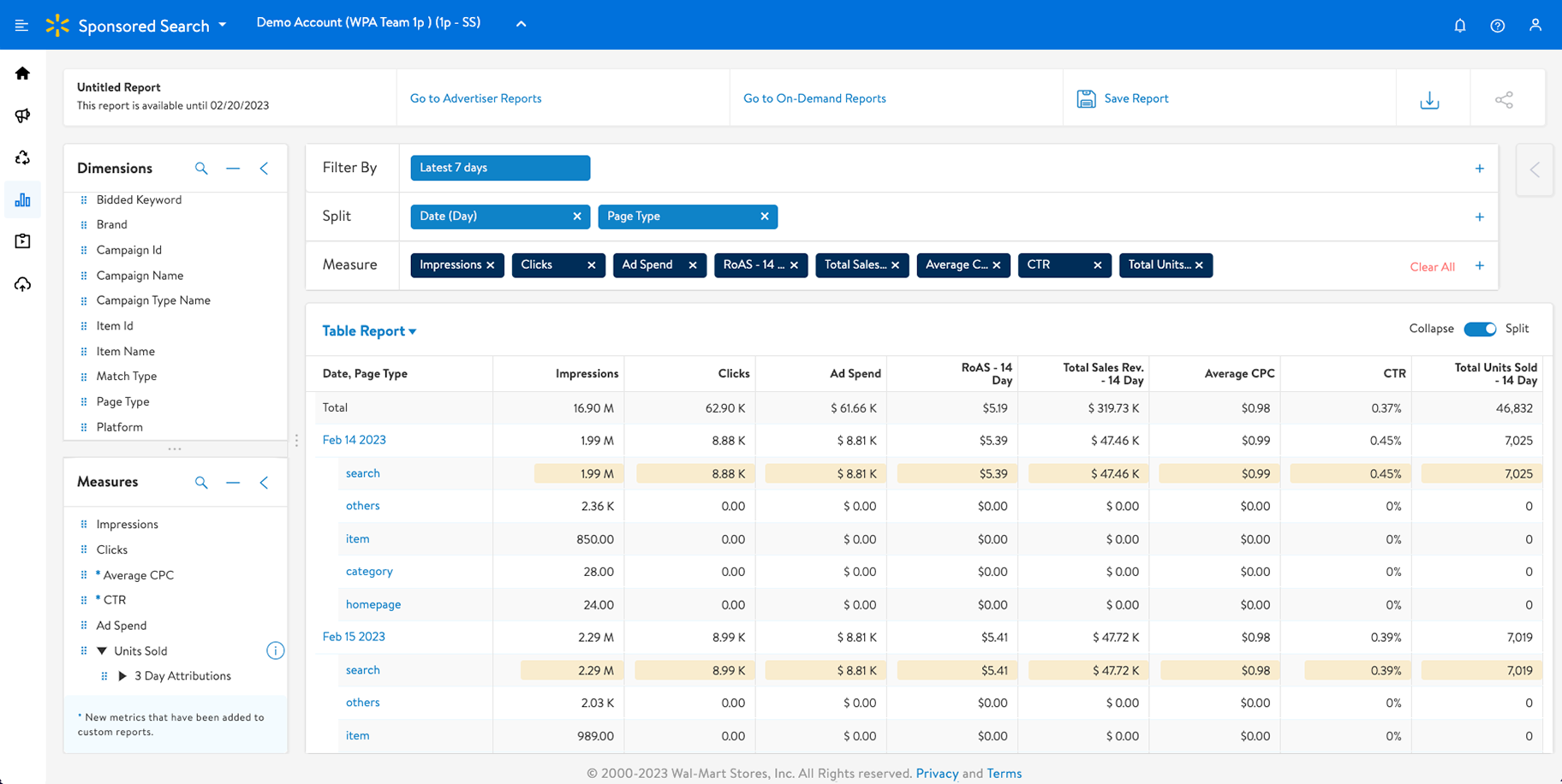Image resolution: width=1562 pixels, height=784 pixels.
Task: Open the megaphone campaigns icon in sidebar
Action: pyautogui.click(x=23, y=116)
